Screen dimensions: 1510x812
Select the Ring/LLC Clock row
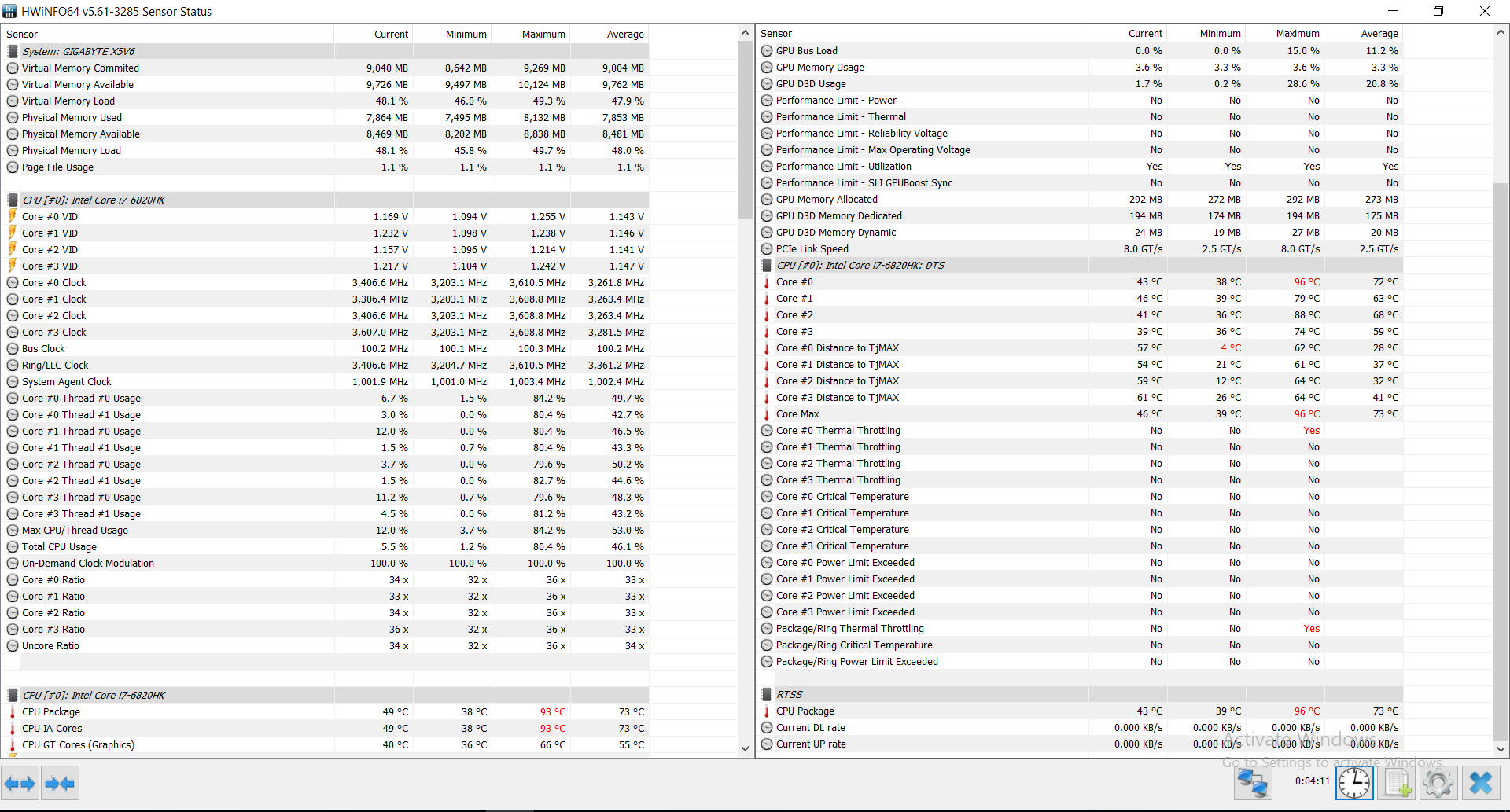[x=326, y=366]
